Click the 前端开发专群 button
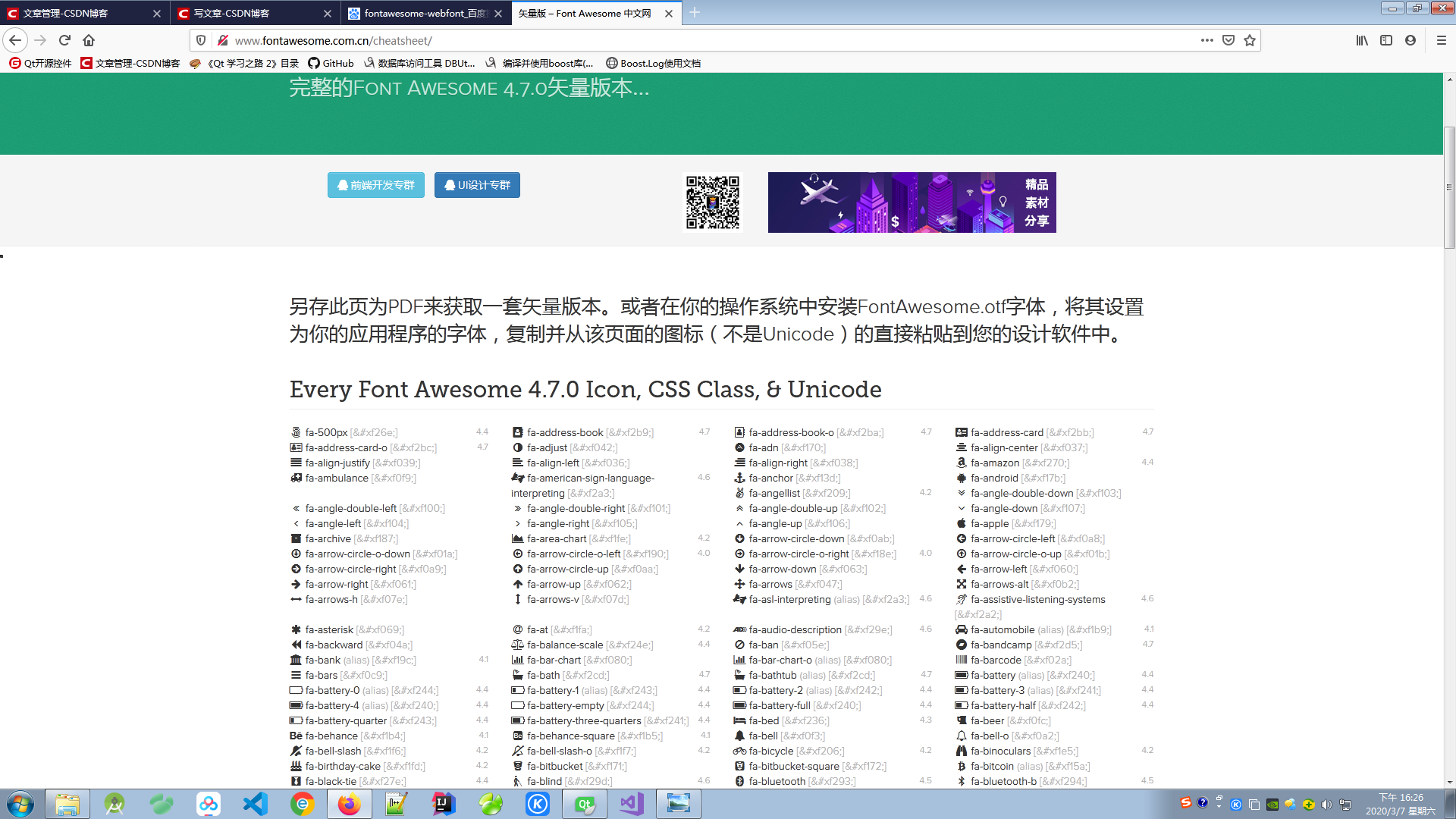The height and width of the screenshot is (819, 1456). [375, 184]
